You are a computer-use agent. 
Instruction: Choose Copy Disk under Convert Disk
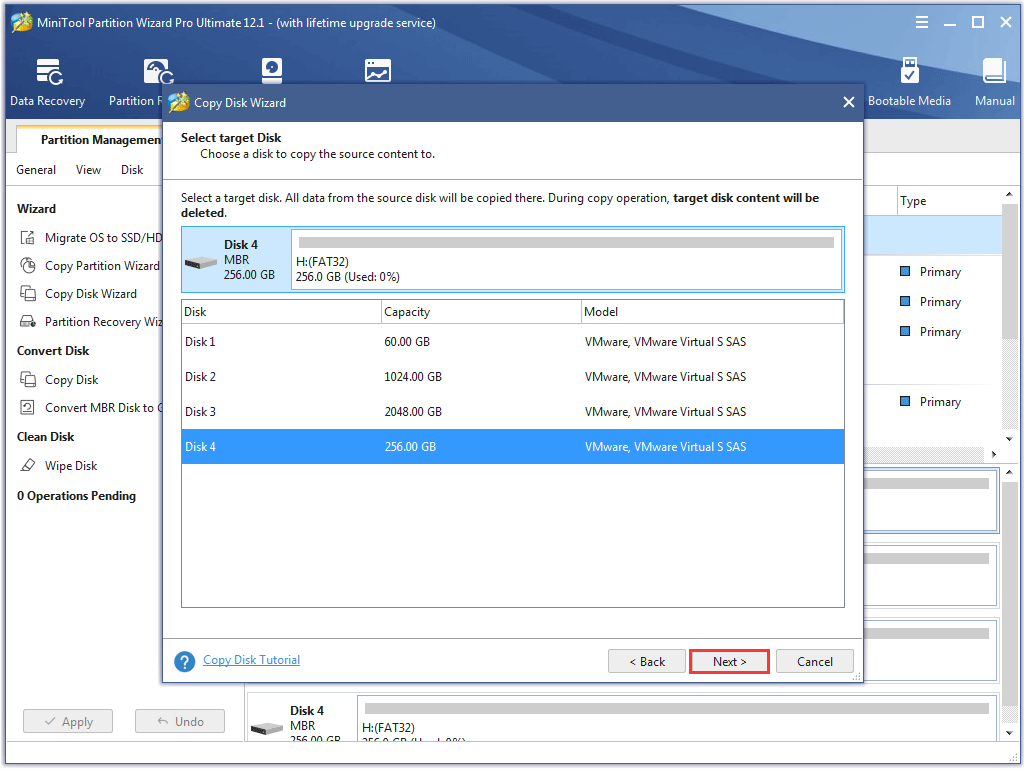click(71, 379)
